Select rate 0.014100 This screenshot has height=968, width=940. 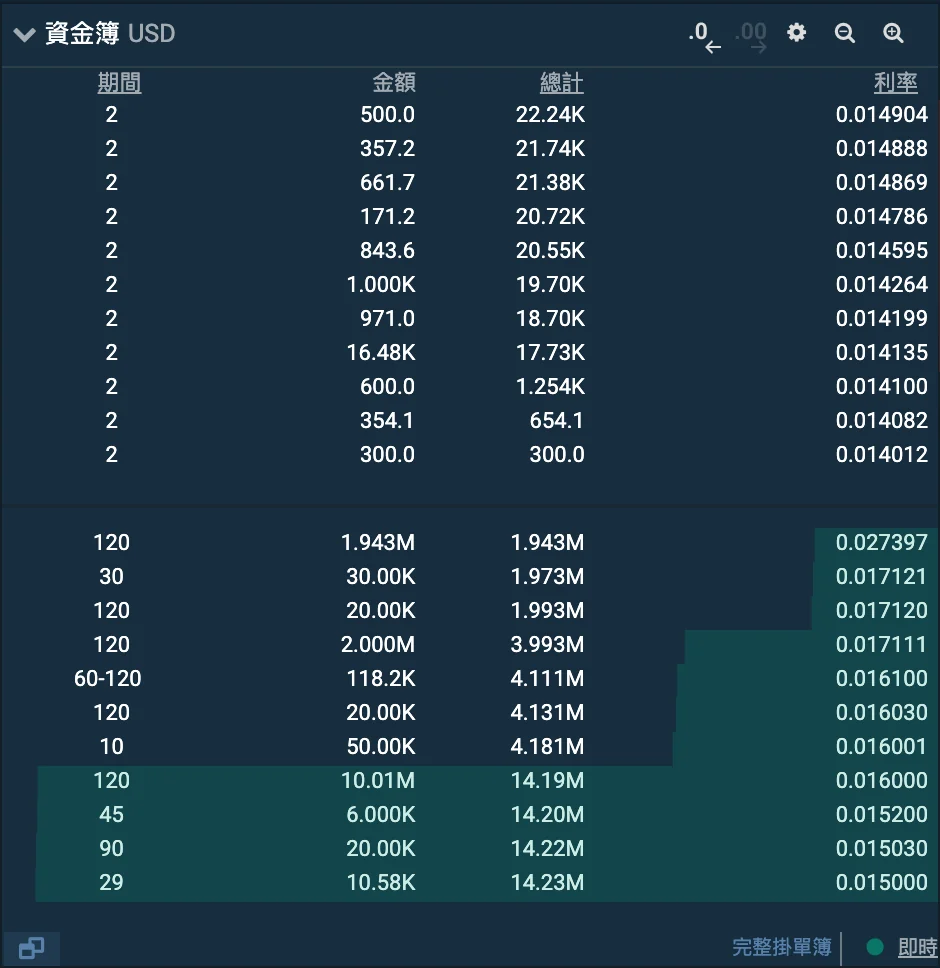click(x=881, y=386)
